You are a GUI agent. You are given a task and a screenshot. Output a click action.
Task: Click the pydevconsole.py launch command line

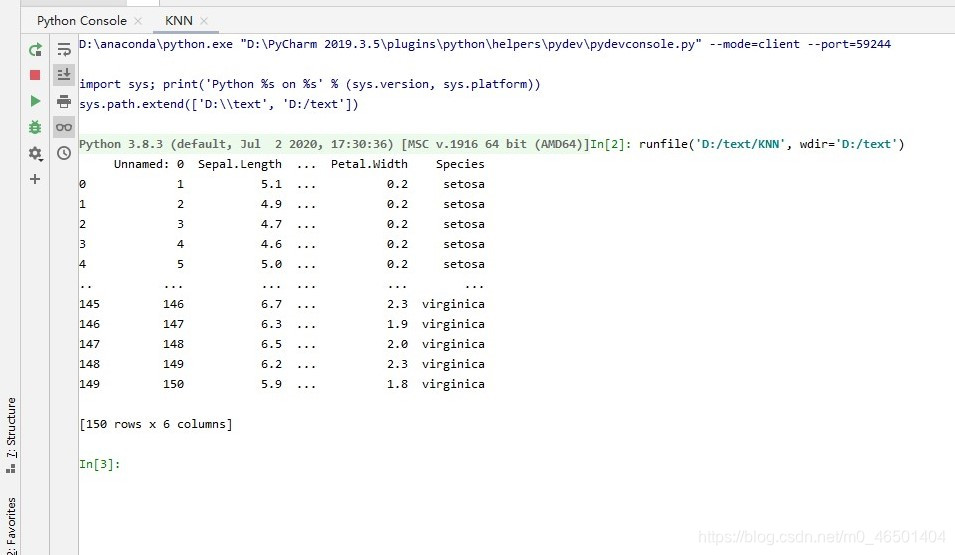(485, 44)
